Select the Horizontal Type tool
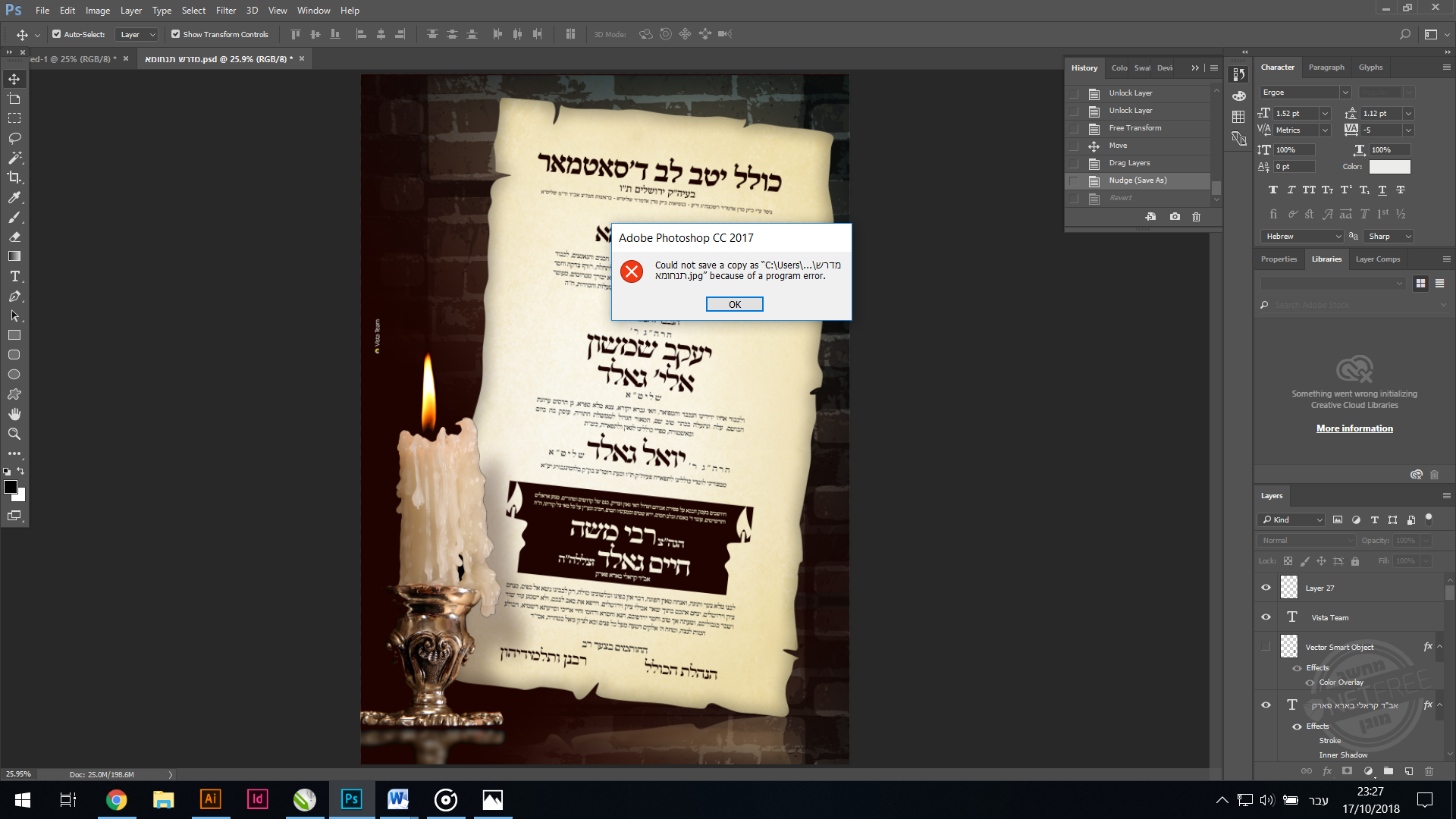1456x819 pixels. tap(14, 276)
